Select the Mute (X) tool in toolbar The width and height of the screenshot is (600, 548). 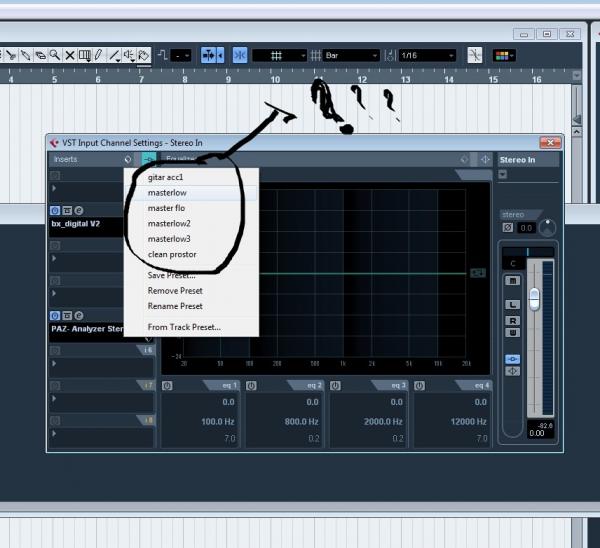pyautogui.click(x=70, y=56)
